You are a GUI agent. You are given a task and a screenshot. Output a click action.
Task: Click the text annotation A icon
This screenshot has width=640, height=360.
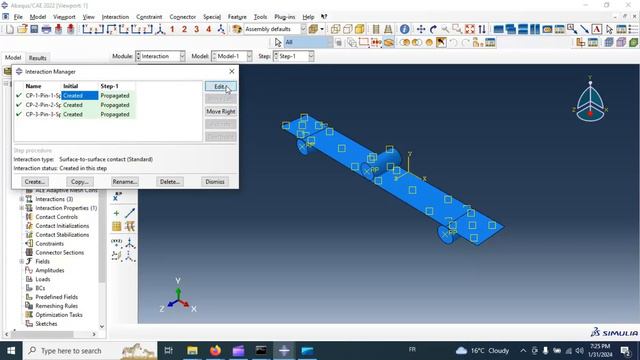[596, 29]
